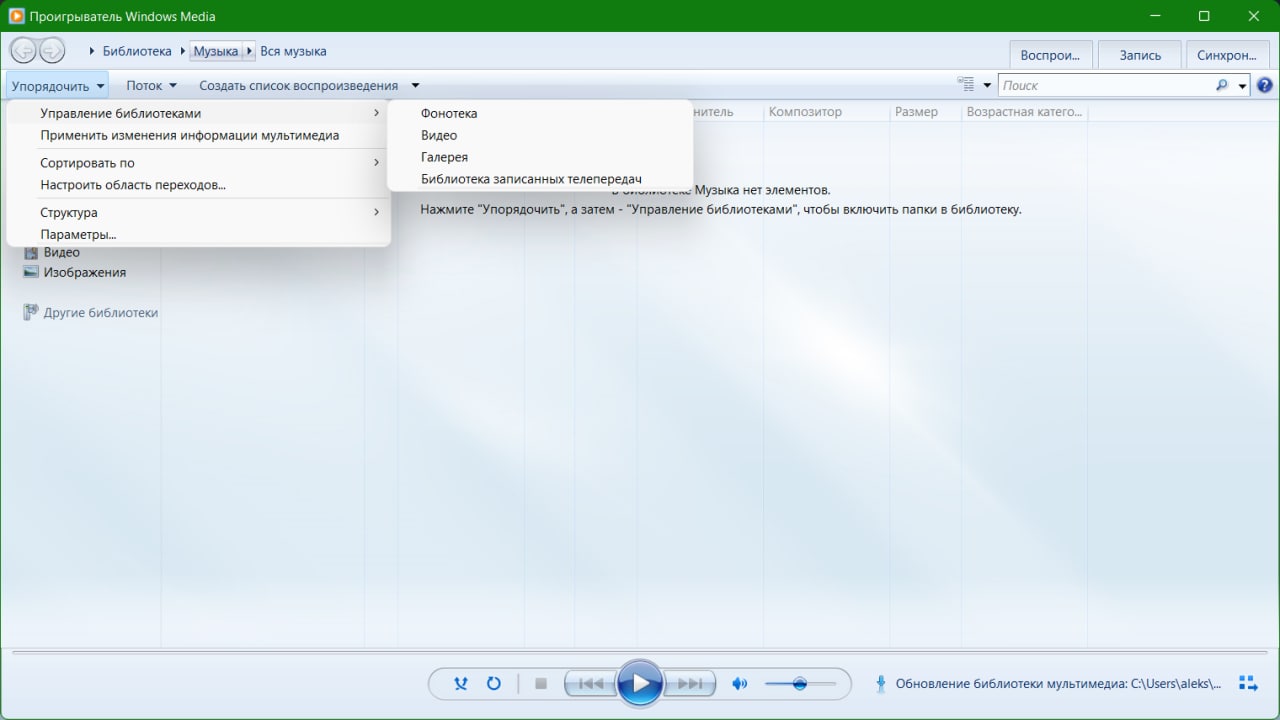Mute the sound with speaker icon

[x=740, y=684]
